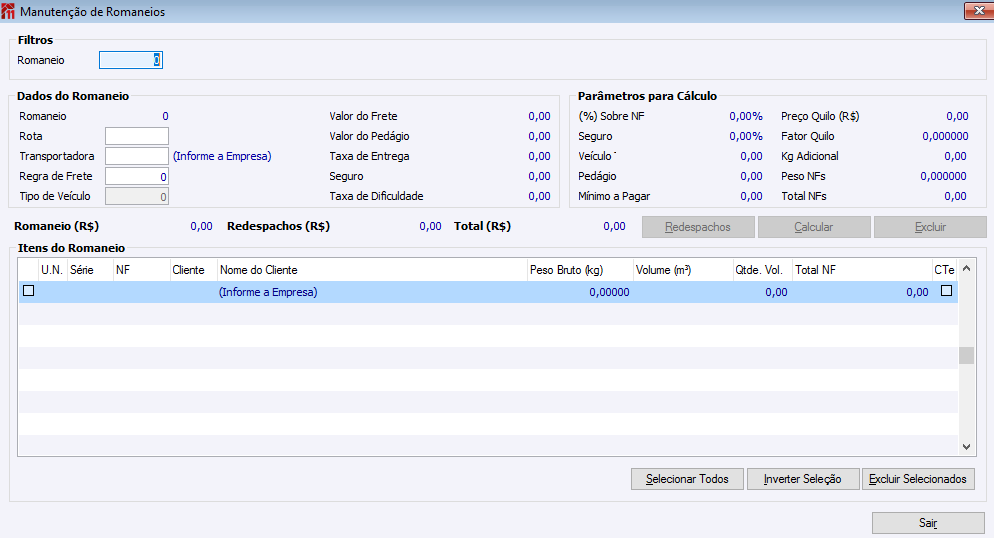
Task: Click '(Informe a Empresa)' text beside Transportadora
Action: coord(222,156)
